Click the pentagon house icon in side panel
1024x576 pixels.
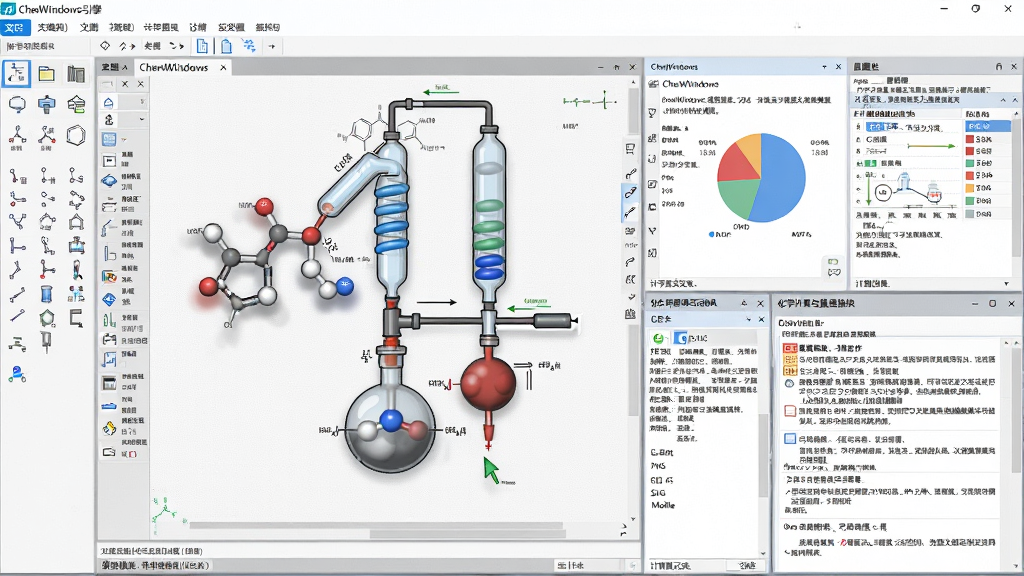pos(108,103)
